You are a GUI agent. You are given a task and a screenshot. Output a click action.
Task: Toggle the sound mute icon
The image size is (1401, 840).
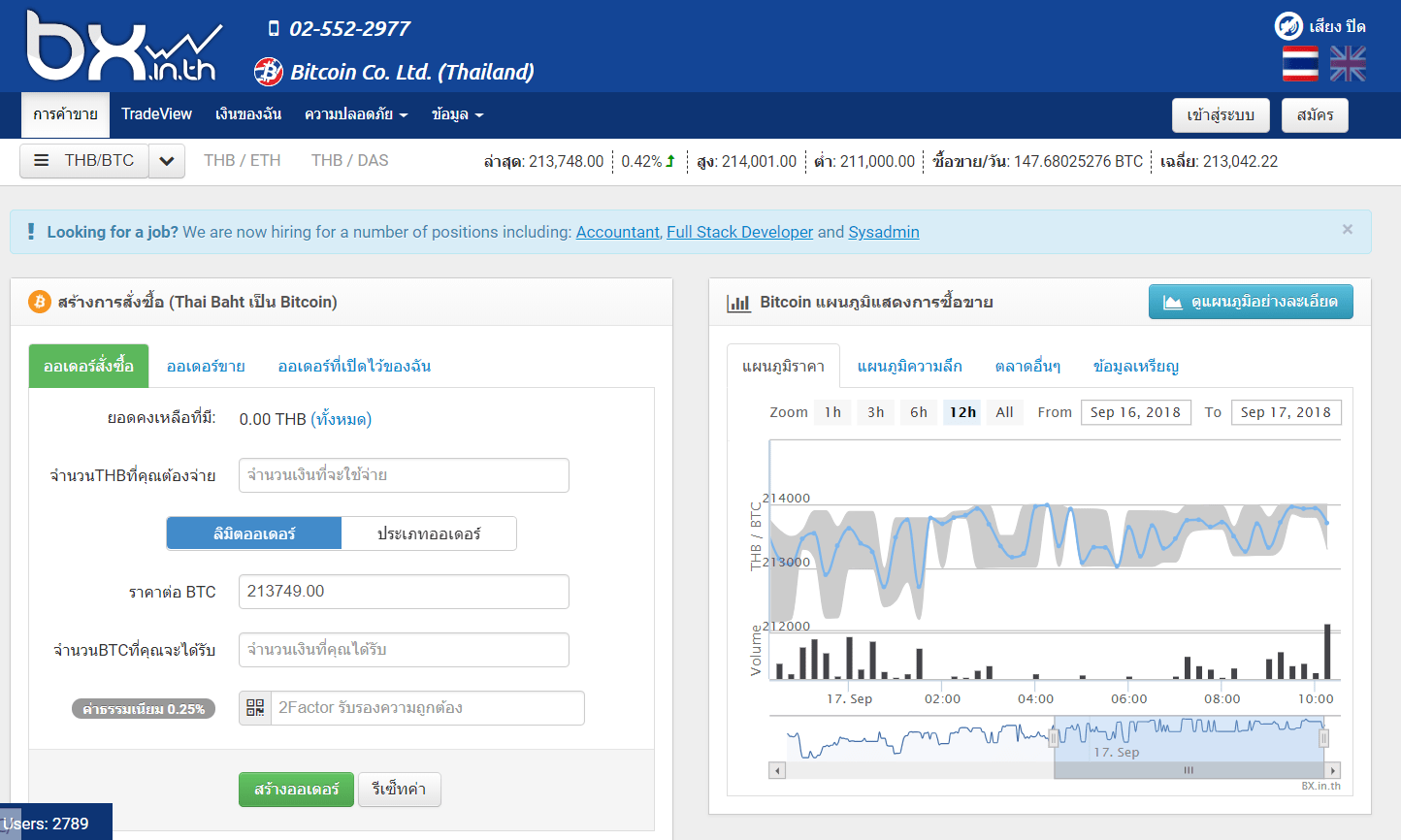[x=1288, y=26]
